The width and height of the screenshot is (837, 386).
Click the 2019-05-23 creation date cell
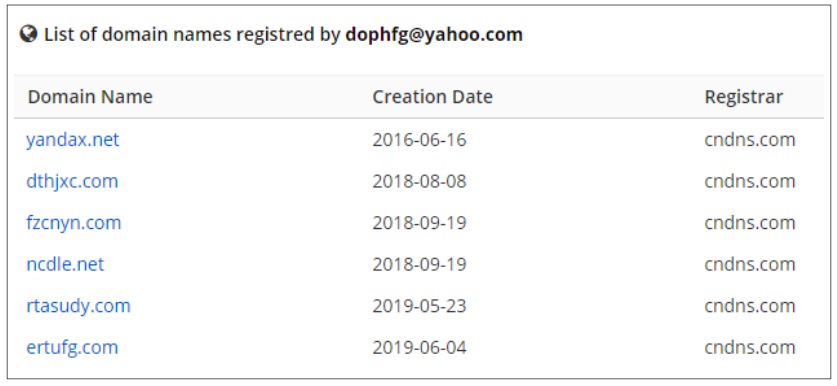click(x=420, y=306)
